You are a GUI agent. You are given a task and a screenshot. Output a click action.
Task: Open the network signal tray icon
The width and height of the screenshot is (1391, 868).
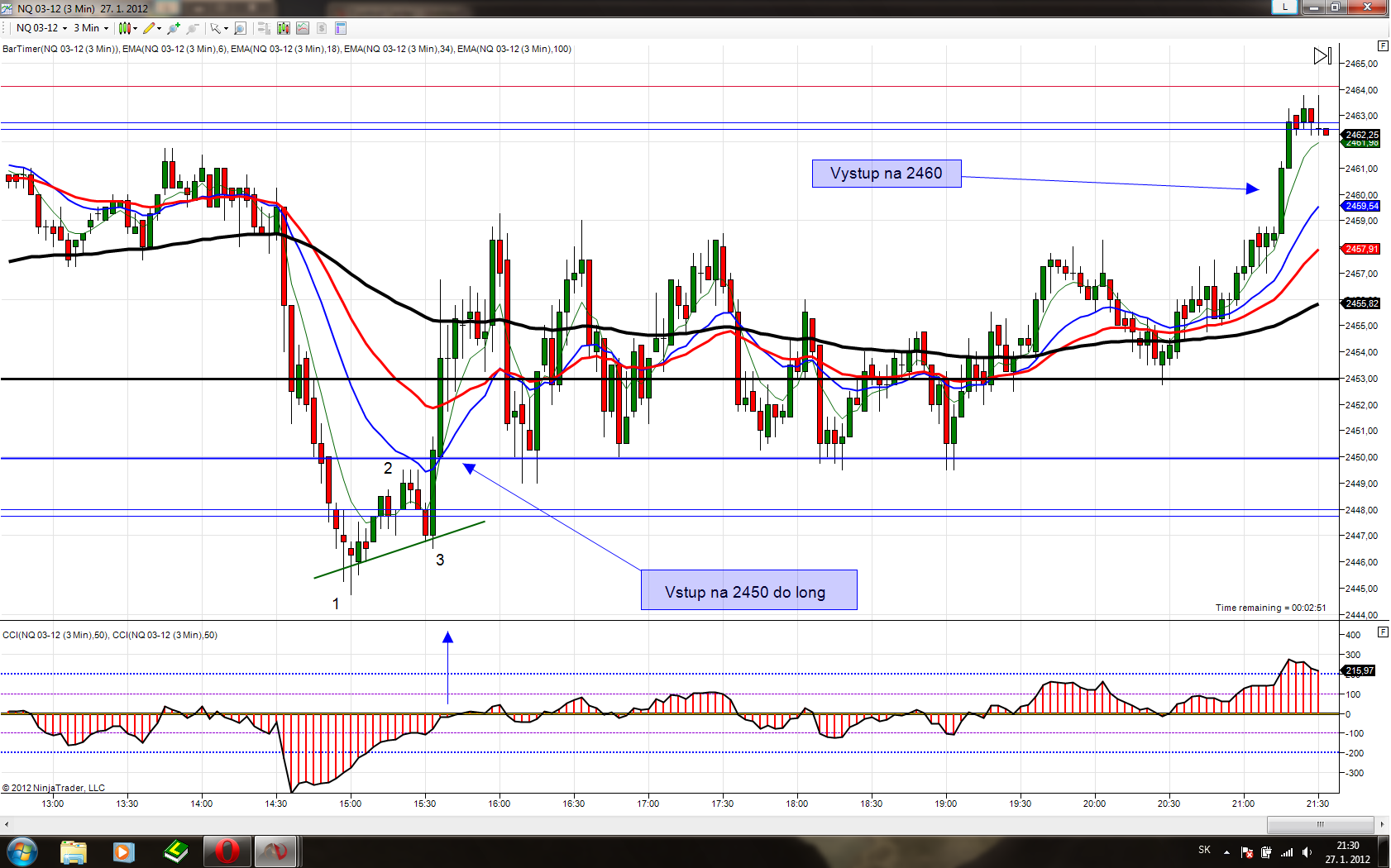pos(1287,852)
